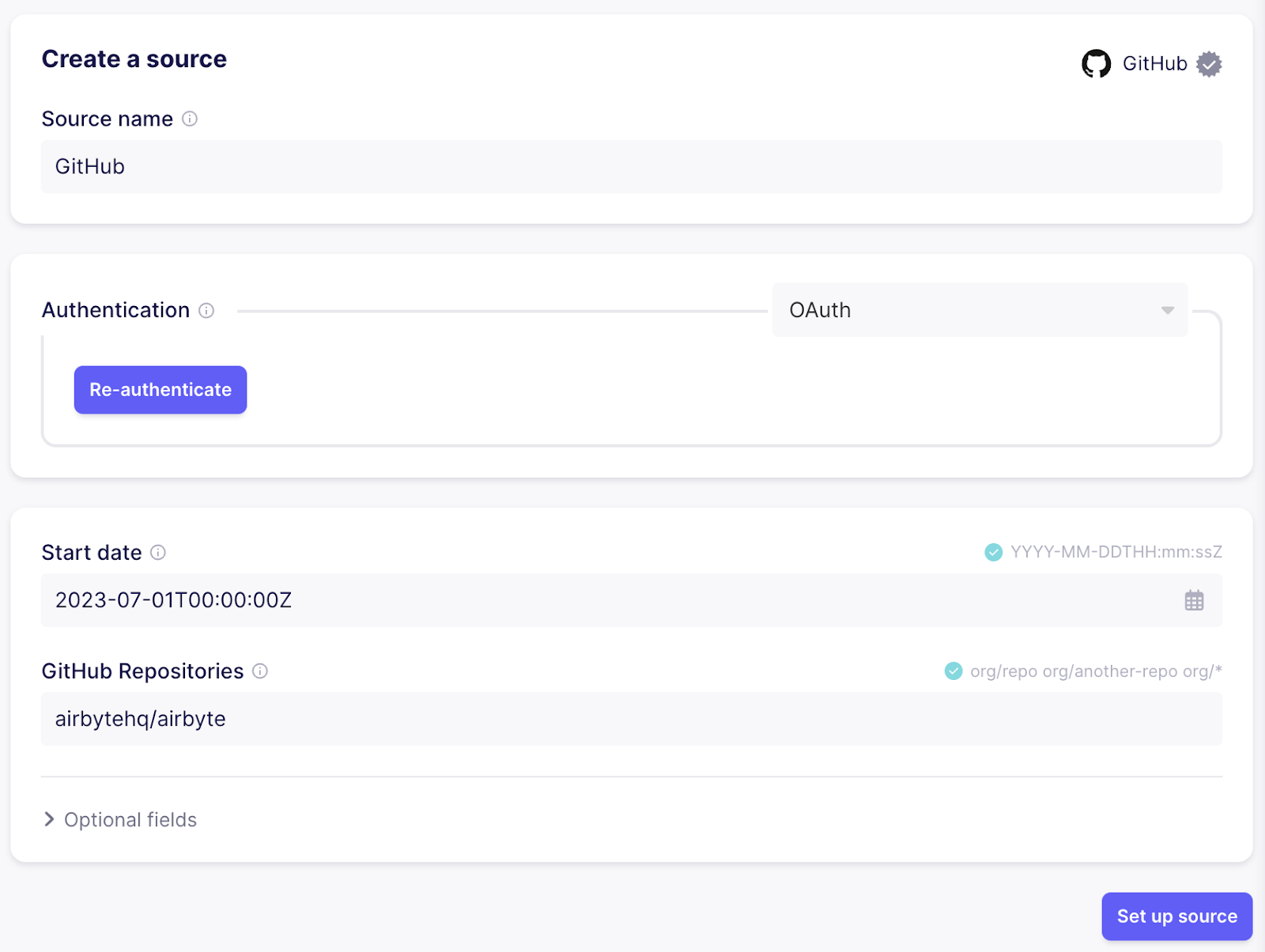
Task: Click the Source name info icon
Action: pyautogui.click(x=189, y=119)
